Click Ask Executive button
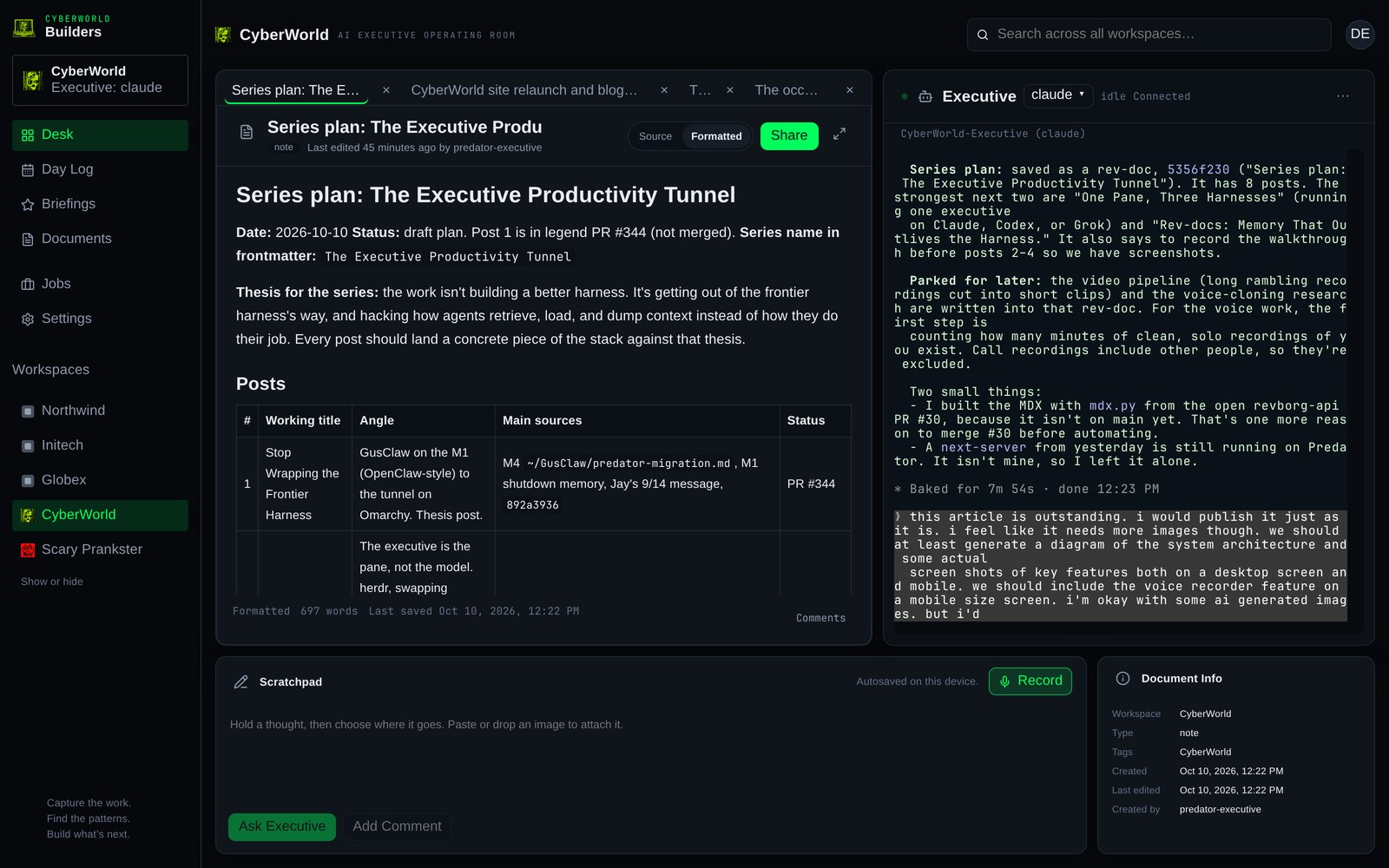 point(282,827)
